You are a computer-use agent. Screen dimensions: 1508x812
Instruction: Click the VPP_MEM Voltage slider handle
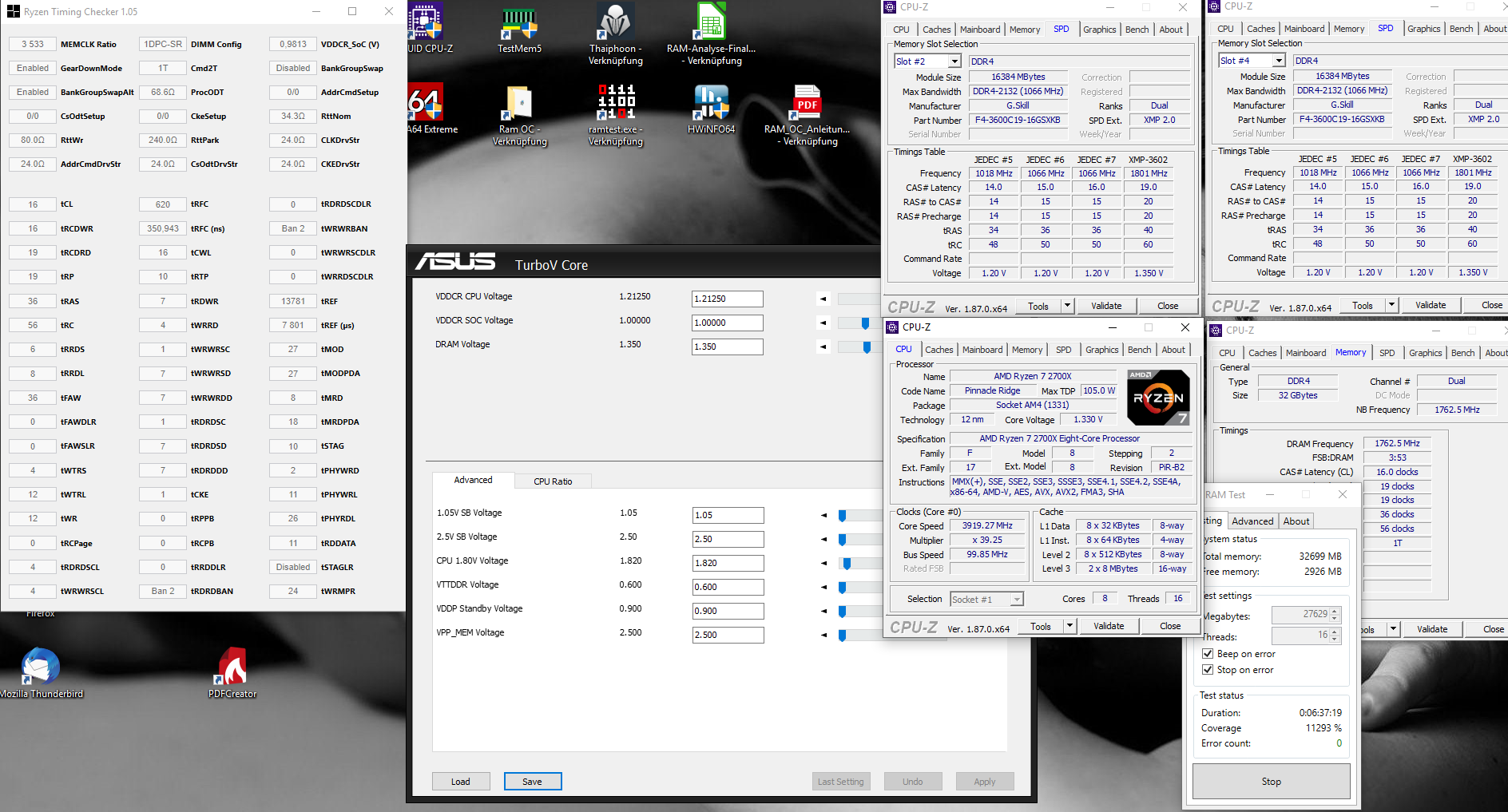[x=843, y=636]
